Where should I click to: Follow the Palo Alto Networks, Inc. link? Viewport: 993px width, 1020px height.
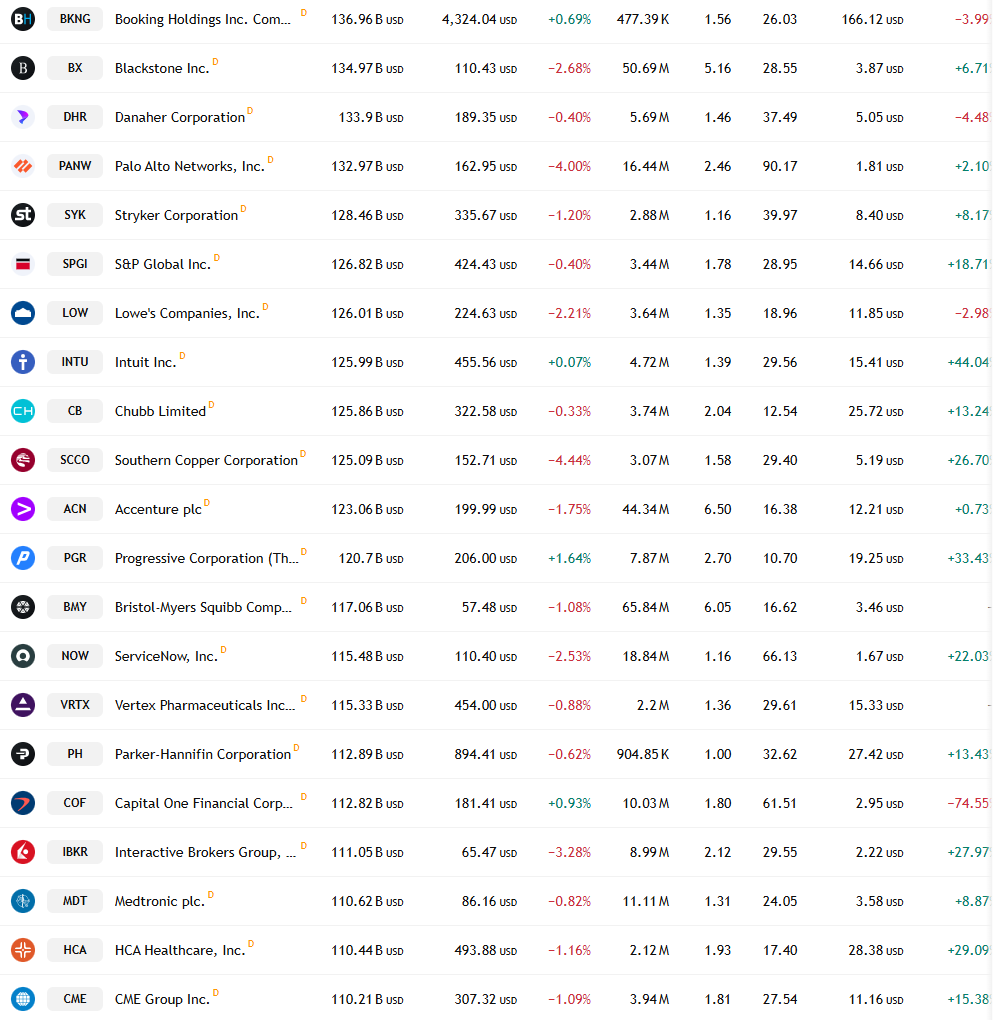(189, 167)
